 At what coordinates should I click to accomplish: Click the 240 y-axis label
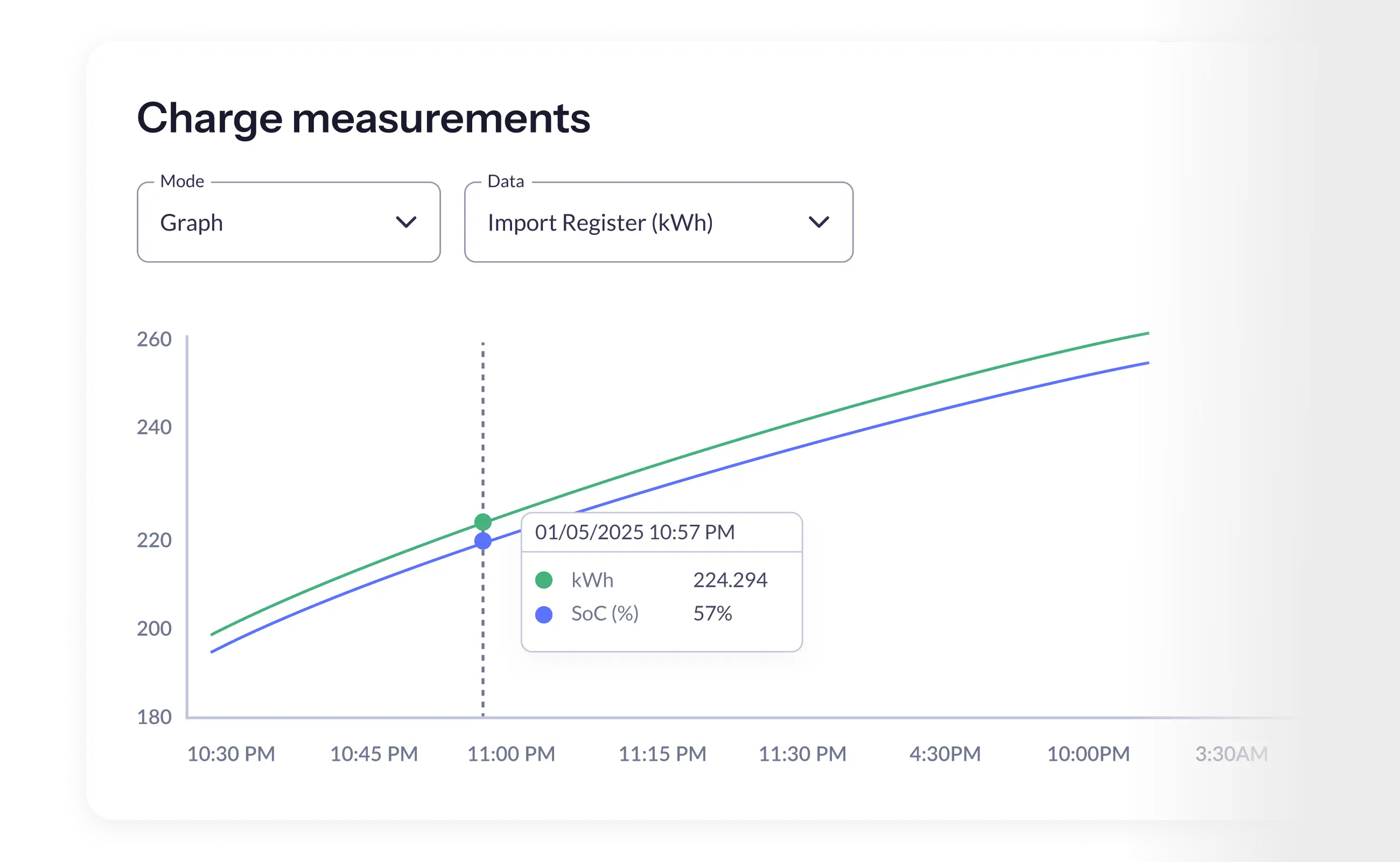pos(154,428)
